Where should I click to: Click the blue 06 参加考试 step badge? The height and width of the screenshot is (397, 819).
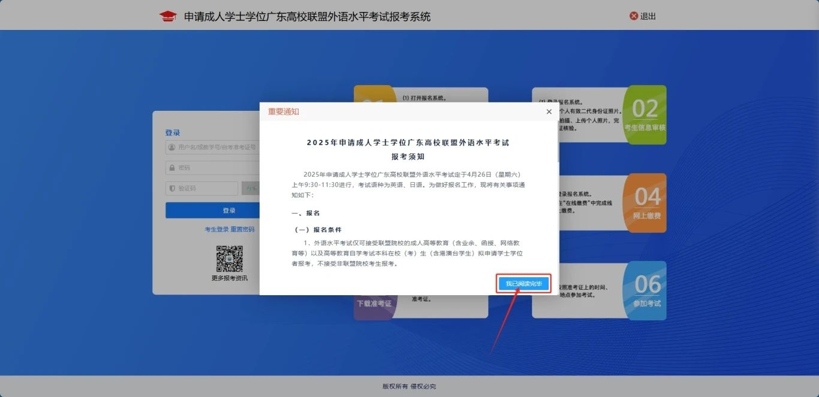coord(645,290)
